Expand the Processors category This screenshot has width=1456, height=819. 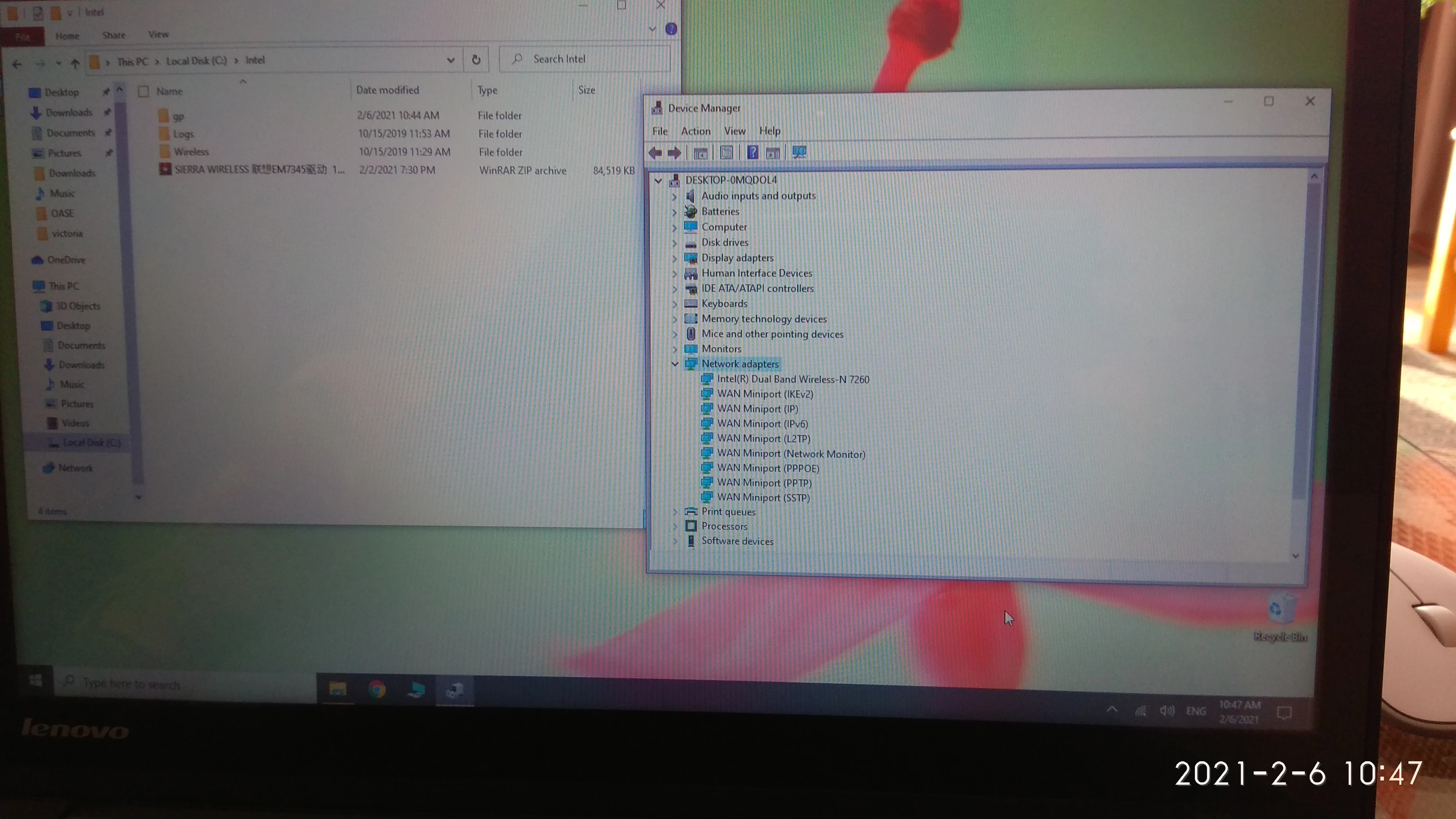(675, 526)
